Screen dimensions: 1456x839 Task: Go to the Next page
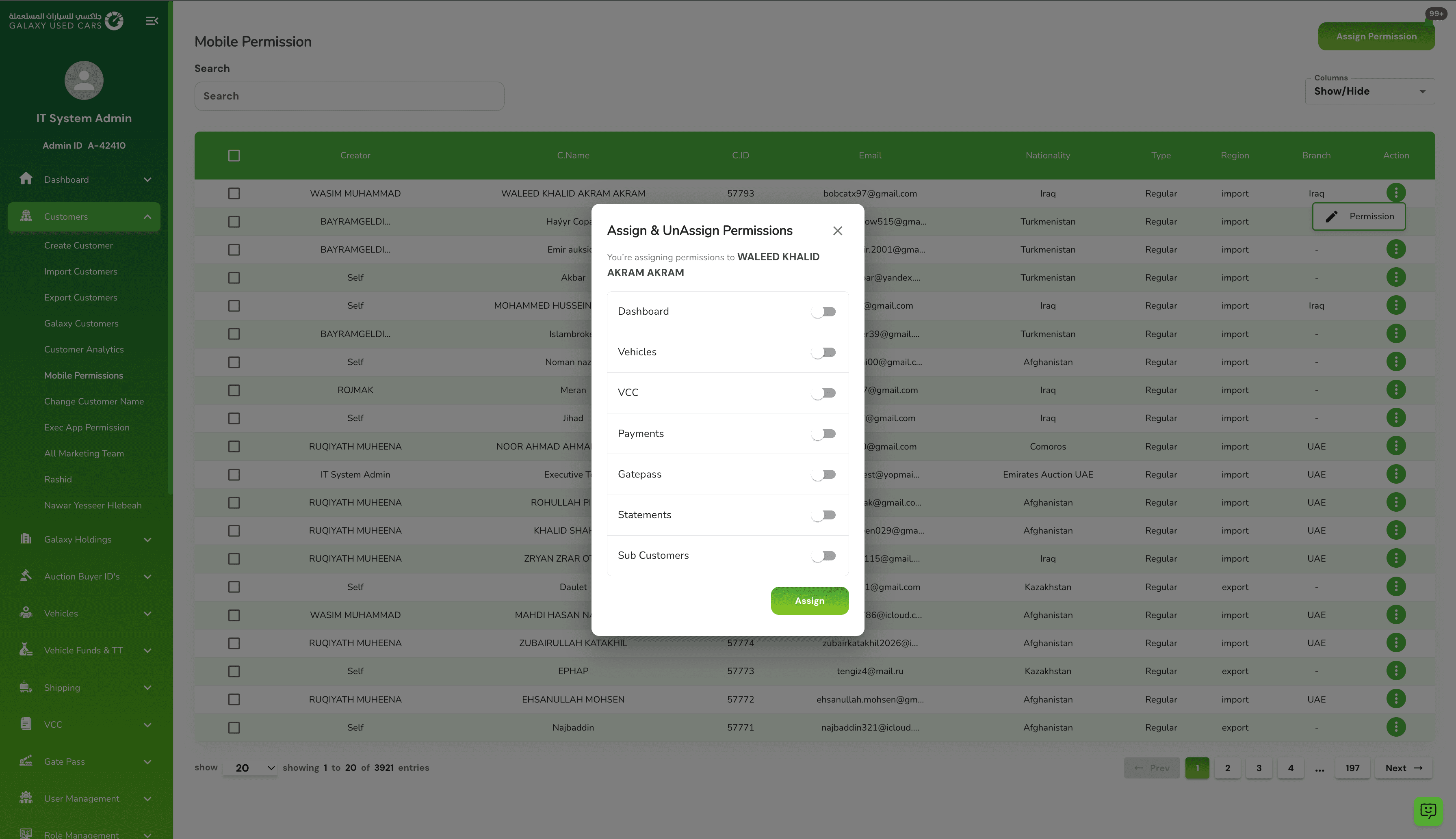tap(1403, 768)
